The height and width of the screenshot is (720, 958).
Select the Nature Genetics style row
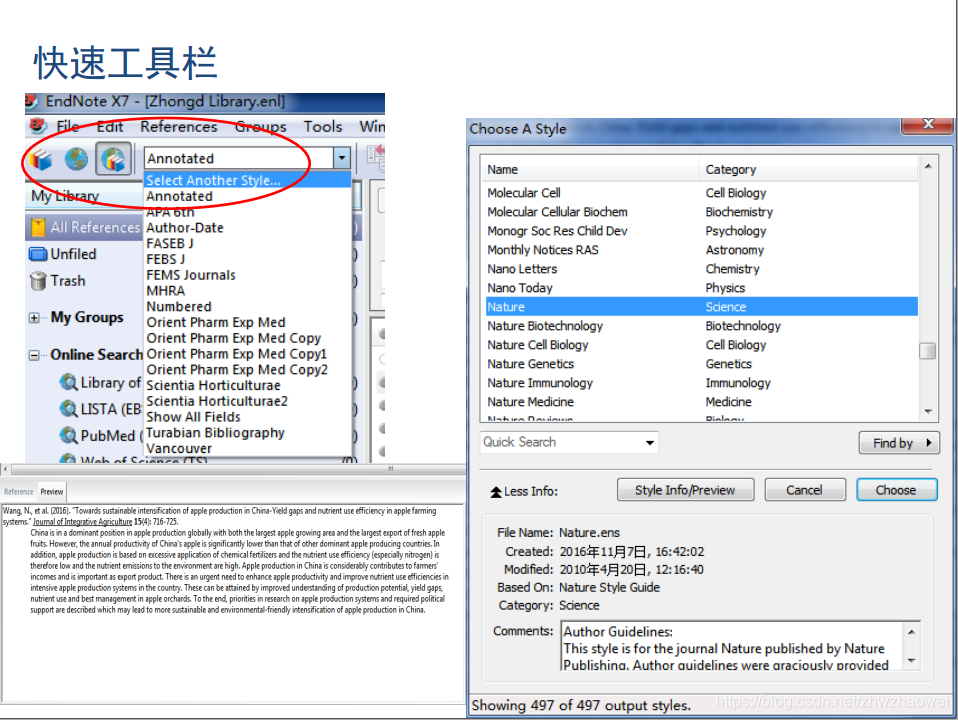tap(701, 364)
